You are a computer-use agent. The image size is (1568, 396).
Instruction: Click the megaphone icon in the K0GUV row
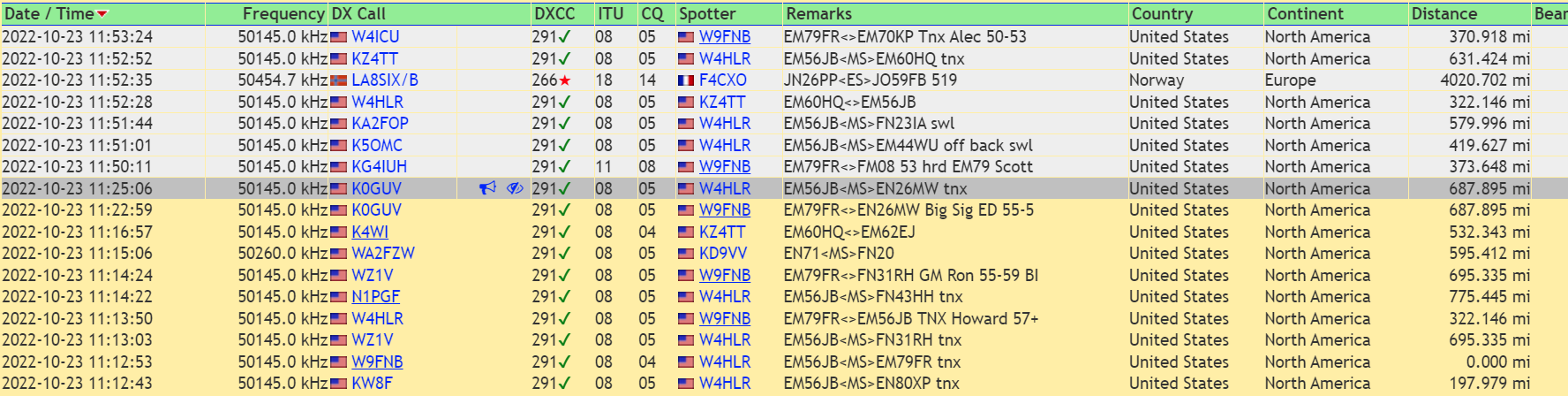tap(487, 188)
